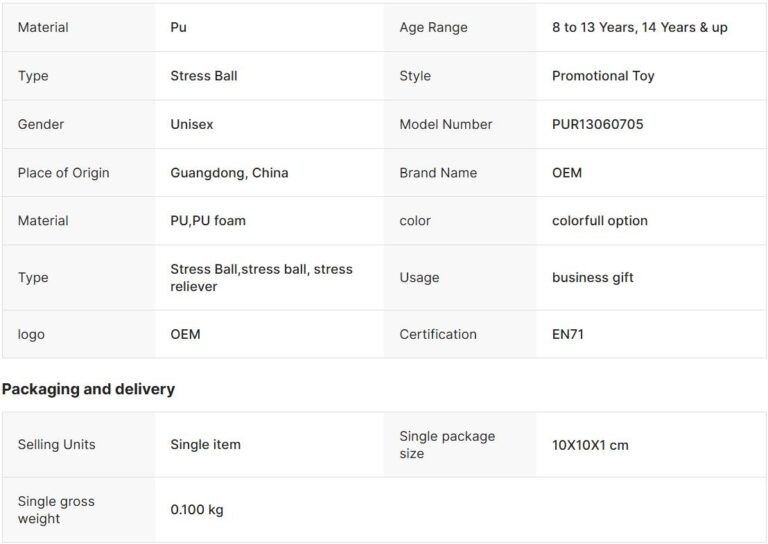Select the "8 to 13 Years, 14 Years & up" text
768x544 pixels.
640,27
